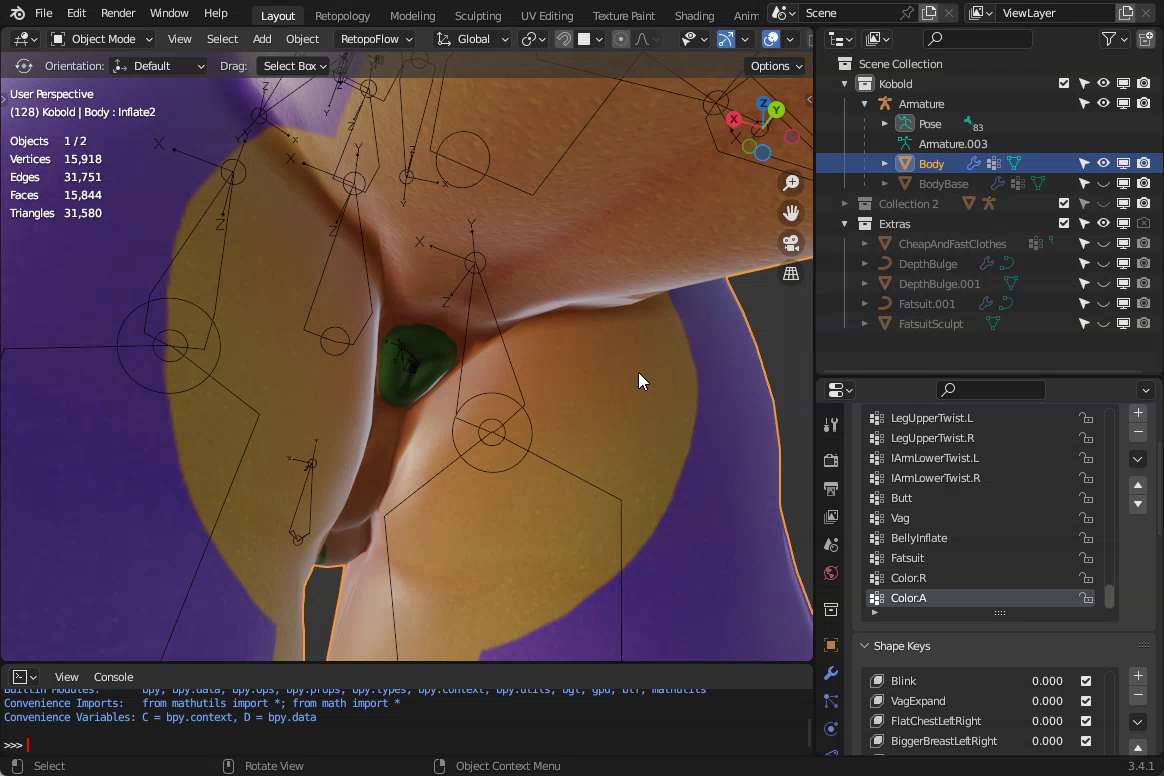
Task: Open the File menu
Action: tap(44, 13)
